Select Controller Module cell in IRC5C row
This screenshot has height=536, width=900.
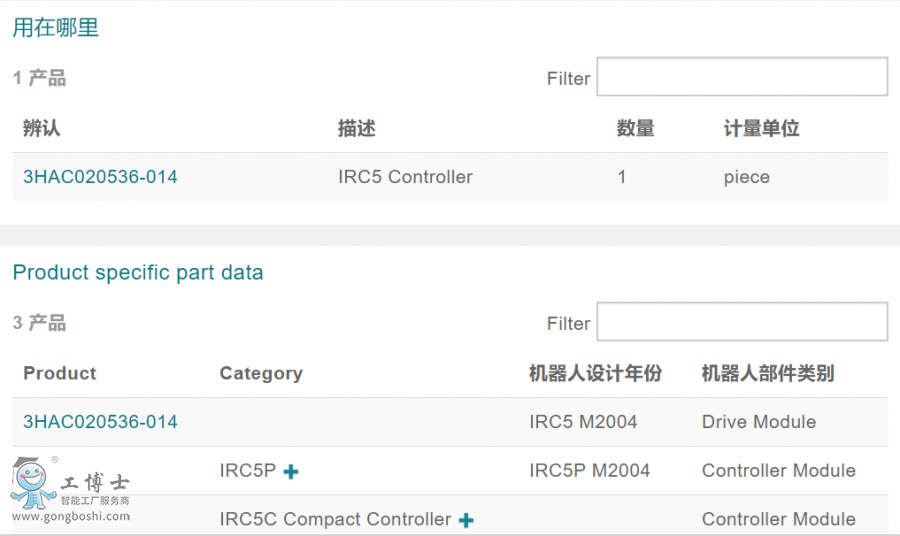click(x=779, y=519)
